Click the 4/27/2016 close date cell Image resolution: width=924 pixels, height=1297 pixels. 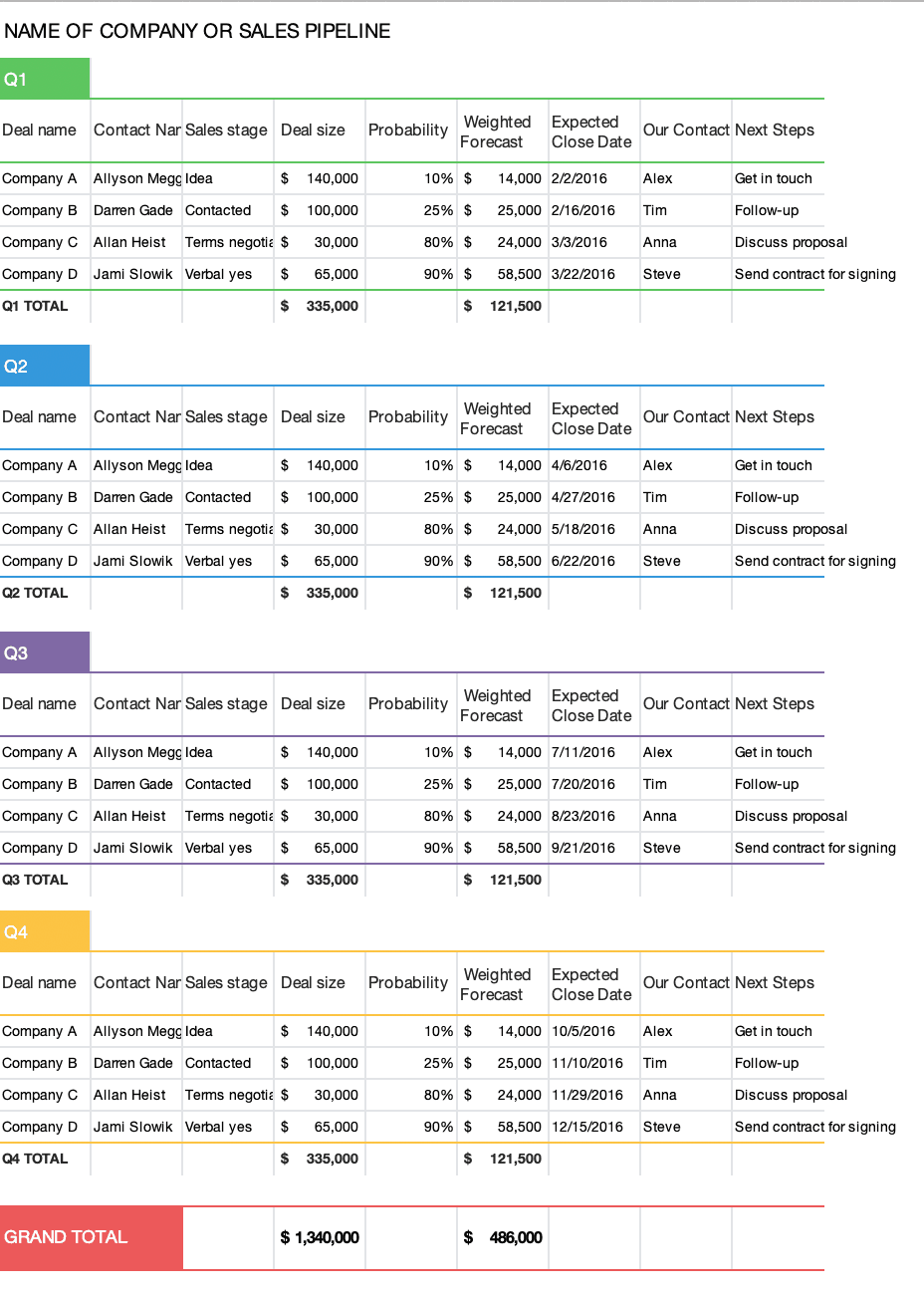pos(583,497)
